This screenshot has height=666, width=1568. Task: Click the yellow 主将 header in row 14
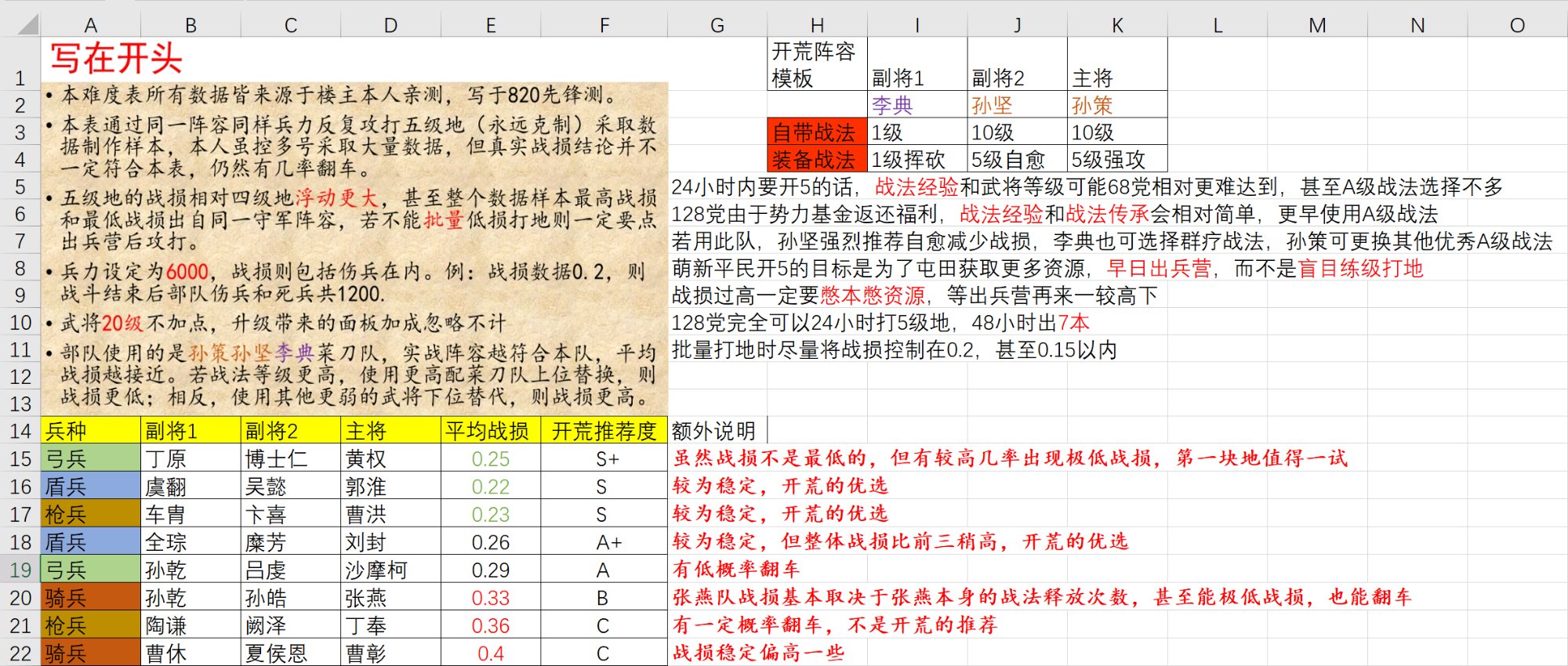click(x=390, y=431)
